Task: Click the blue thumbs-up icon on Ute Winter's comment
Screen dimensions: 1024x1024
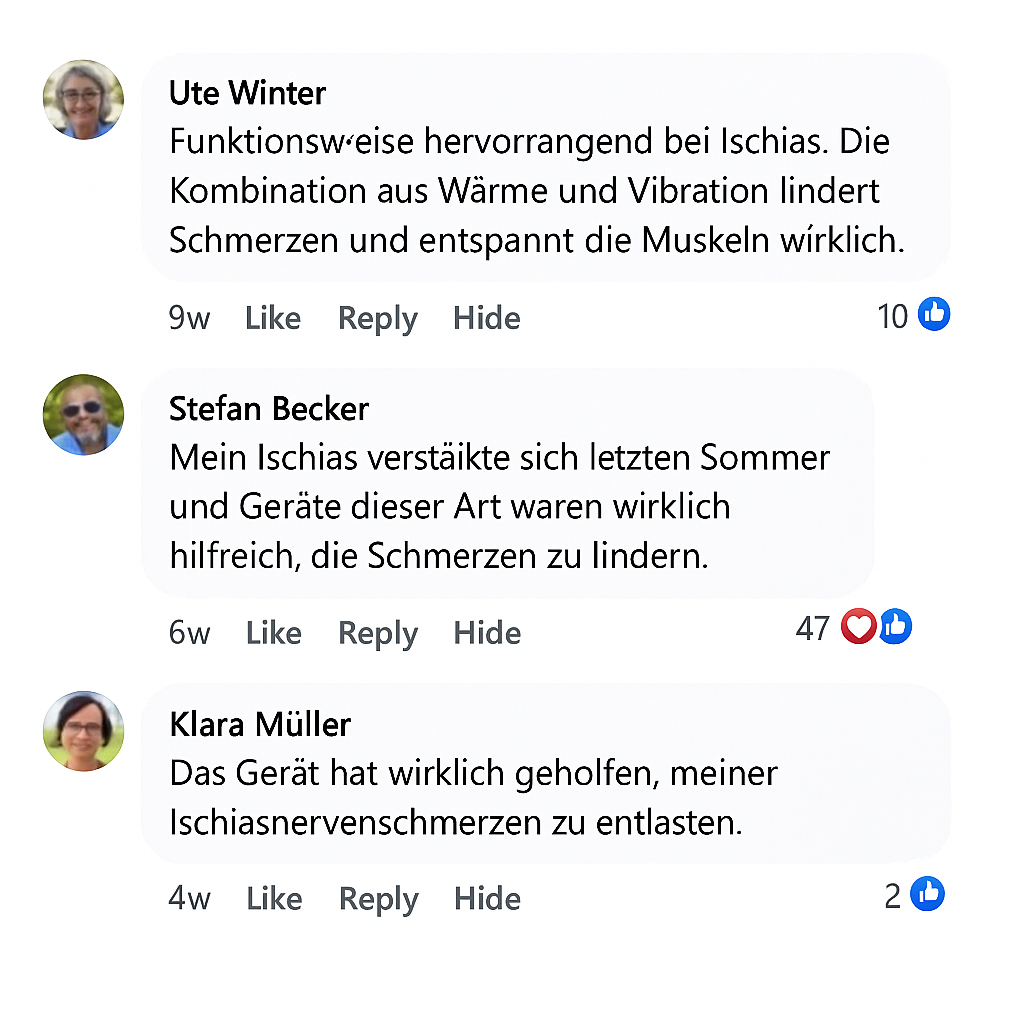Action: pyautogui.click(x=934, y=314)
